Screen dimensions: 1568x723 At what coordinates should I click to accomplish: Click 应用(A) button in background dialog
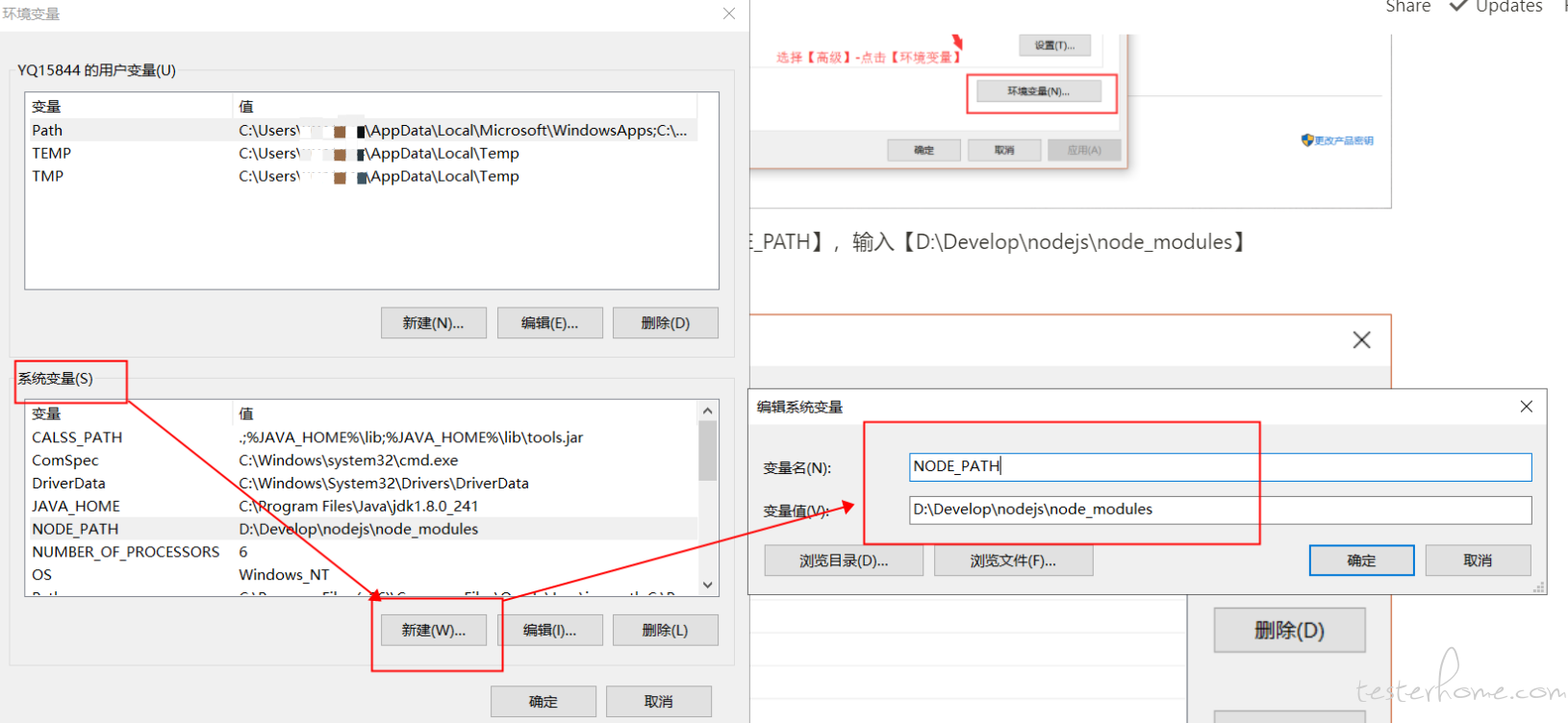[x=1084, y=150]
